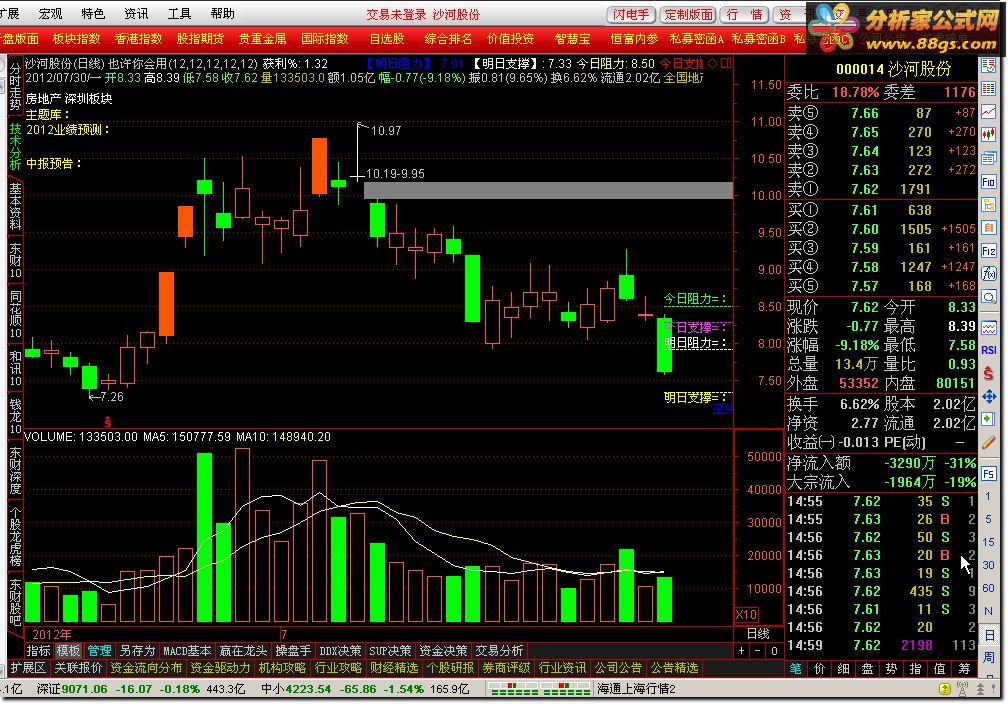Click the RSI indicator icon
Image resolution: width=1008 pixels, height=704 pixels.
click(989, 350)
